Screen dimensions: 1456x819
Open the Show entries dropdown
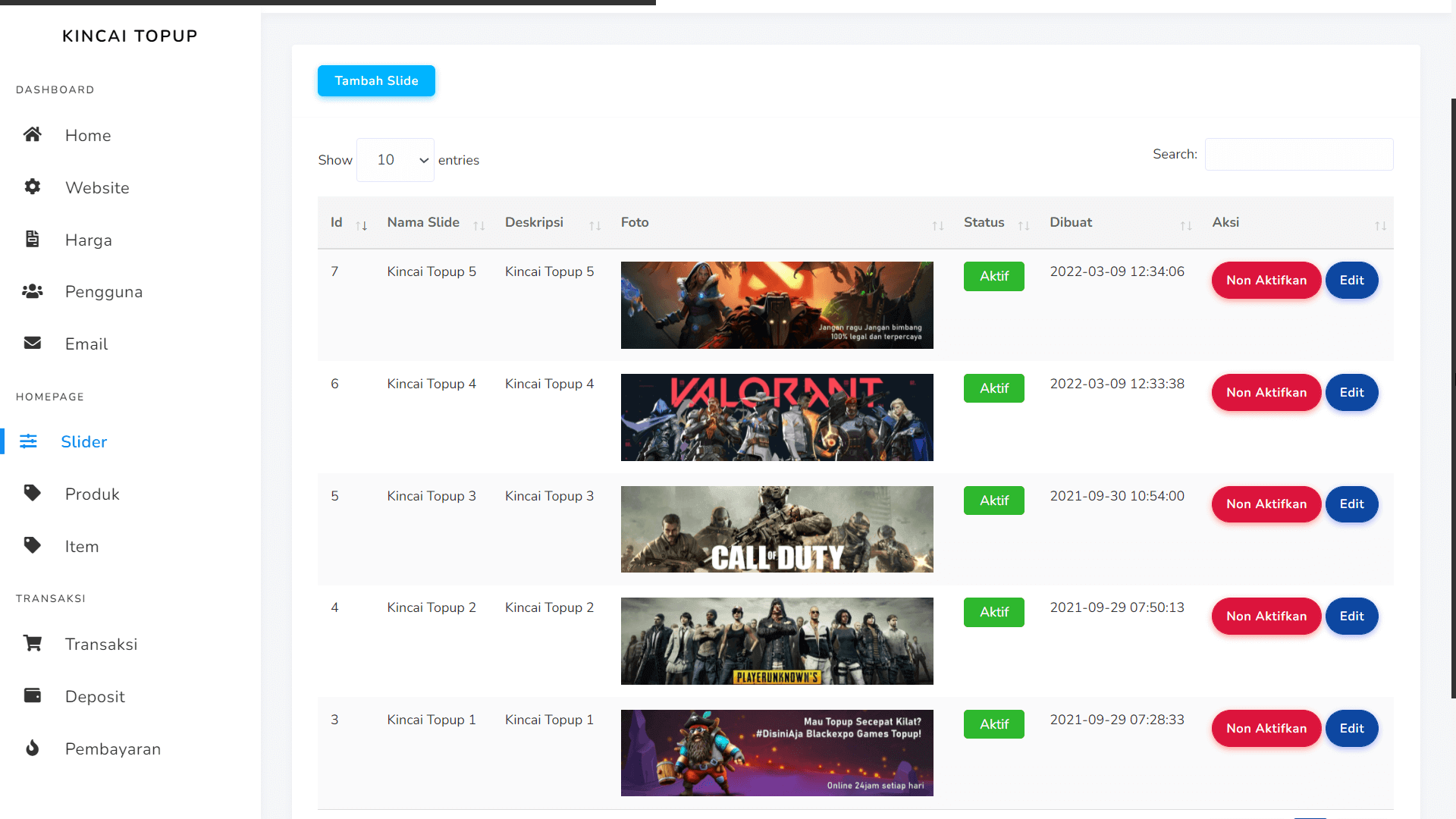tap(395, 160)
